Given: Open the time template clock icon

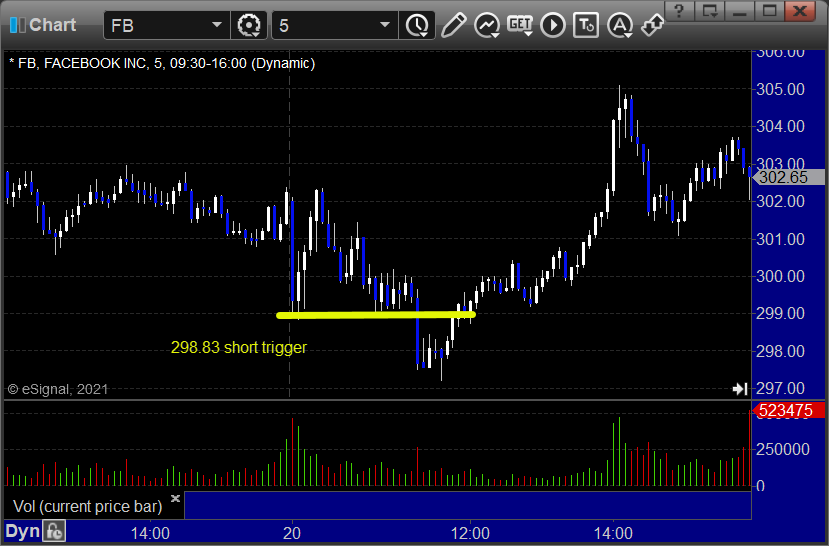Looking at the screenshot, I should [417, 25].
